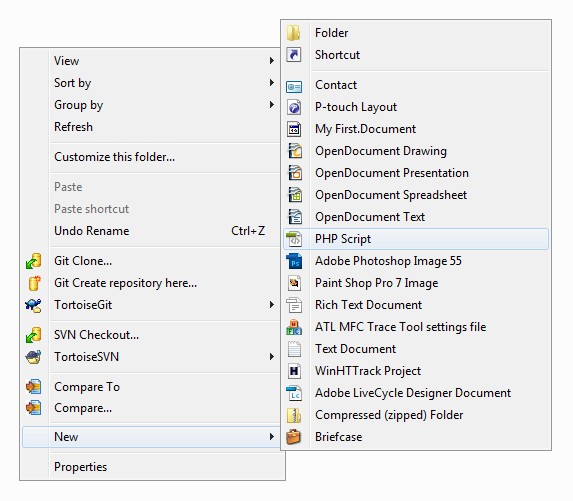Open the View menu entry
The width and height of the screenshot is (573, 501).
152,61
